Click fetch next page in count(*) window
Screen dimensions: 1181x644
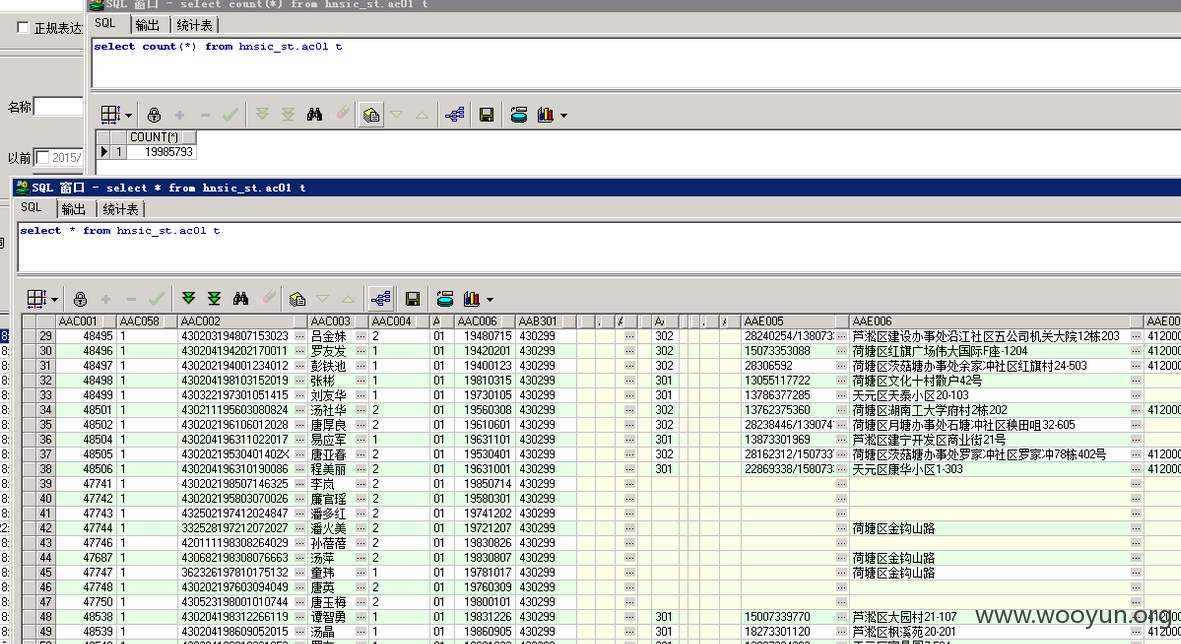pos(262,114)
